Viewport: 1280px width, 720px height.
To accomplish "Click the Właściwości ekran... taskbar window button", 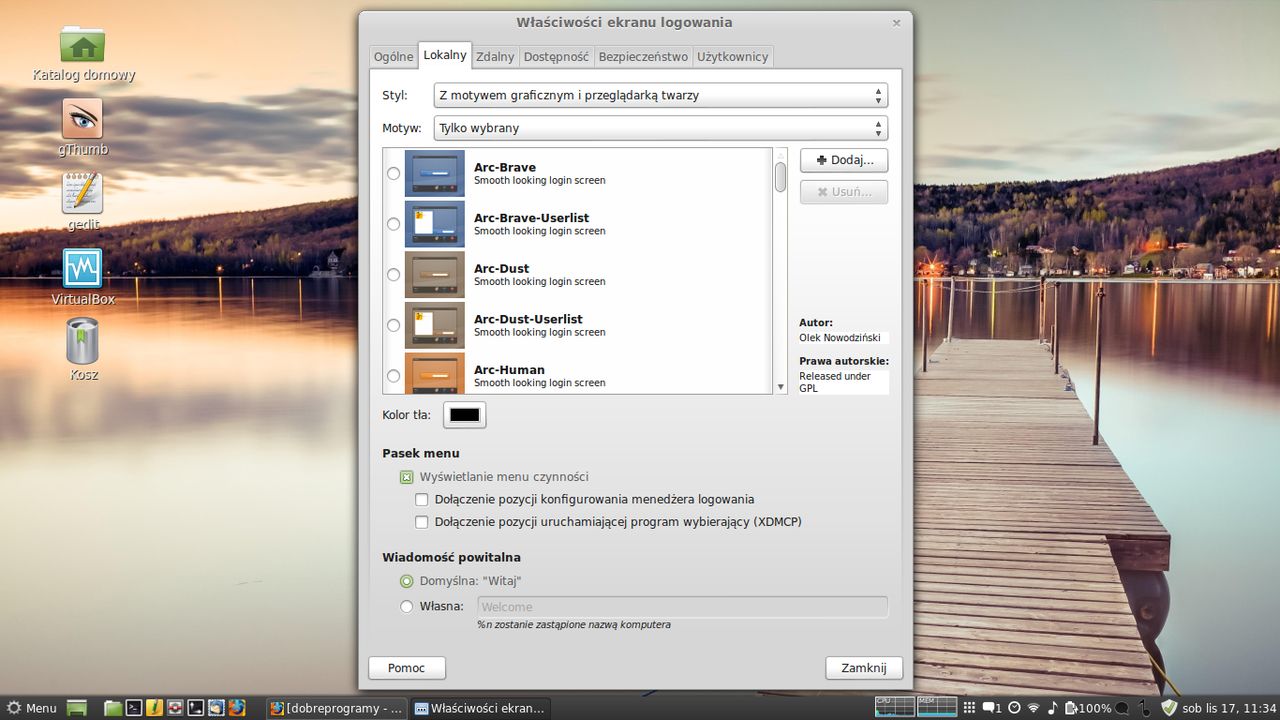I will click(x=480, y=708).
